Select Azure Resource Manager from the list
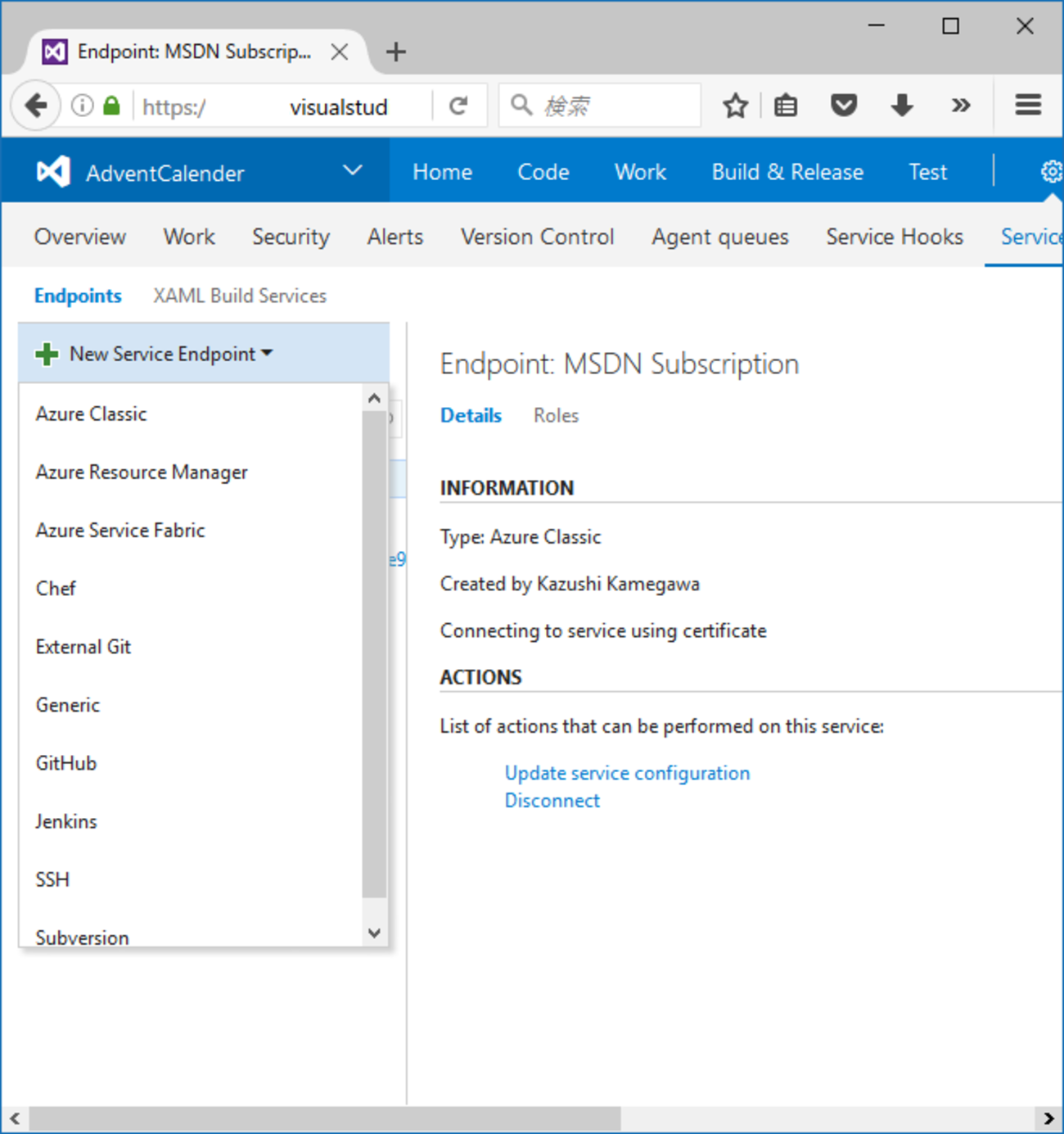The image size is (1064, 1134). pyautogui.click(x=142, y=472)
